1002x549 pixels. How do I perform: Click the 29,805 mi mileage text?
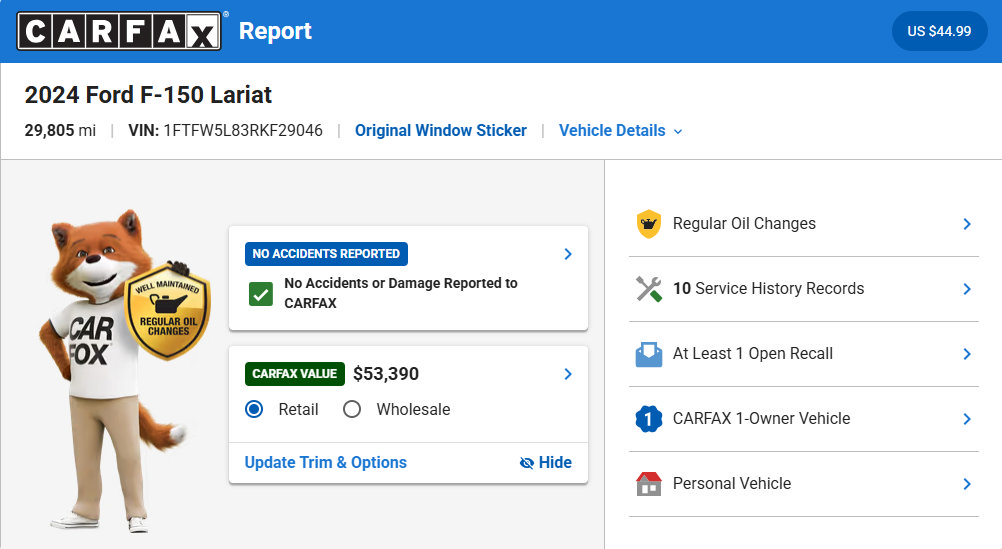tap(60, 130)
